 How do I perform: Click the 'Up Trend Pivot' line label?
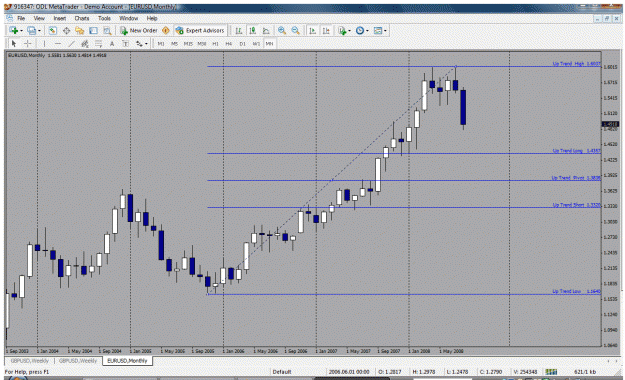(x=576, y=178)
